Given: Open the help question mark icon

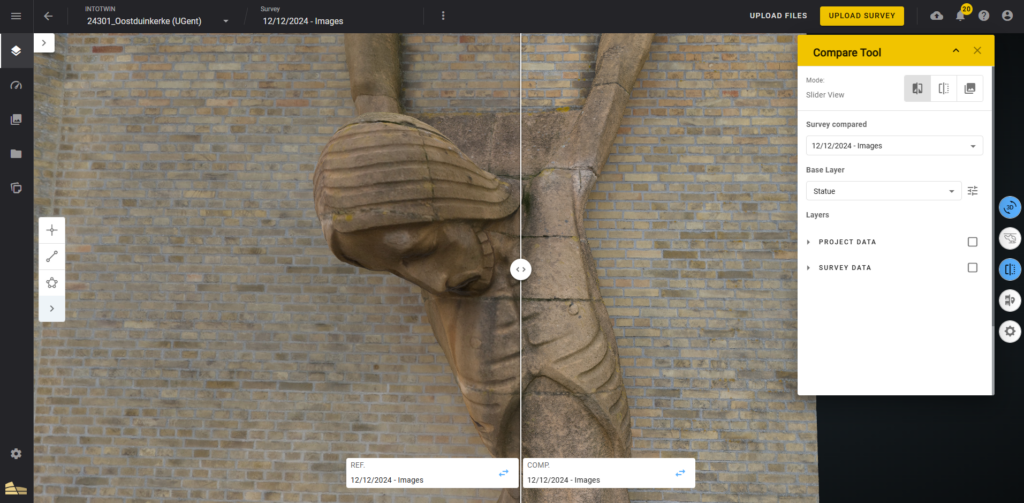Looking at the screenshot, I should point(984,16).
